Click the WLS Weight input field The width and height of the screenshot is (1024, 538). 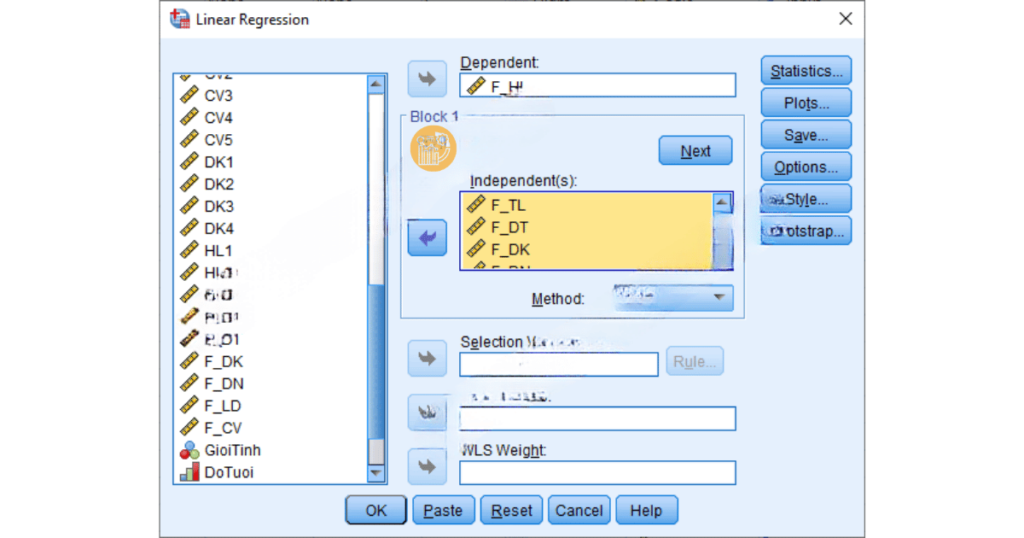[597, 473]
